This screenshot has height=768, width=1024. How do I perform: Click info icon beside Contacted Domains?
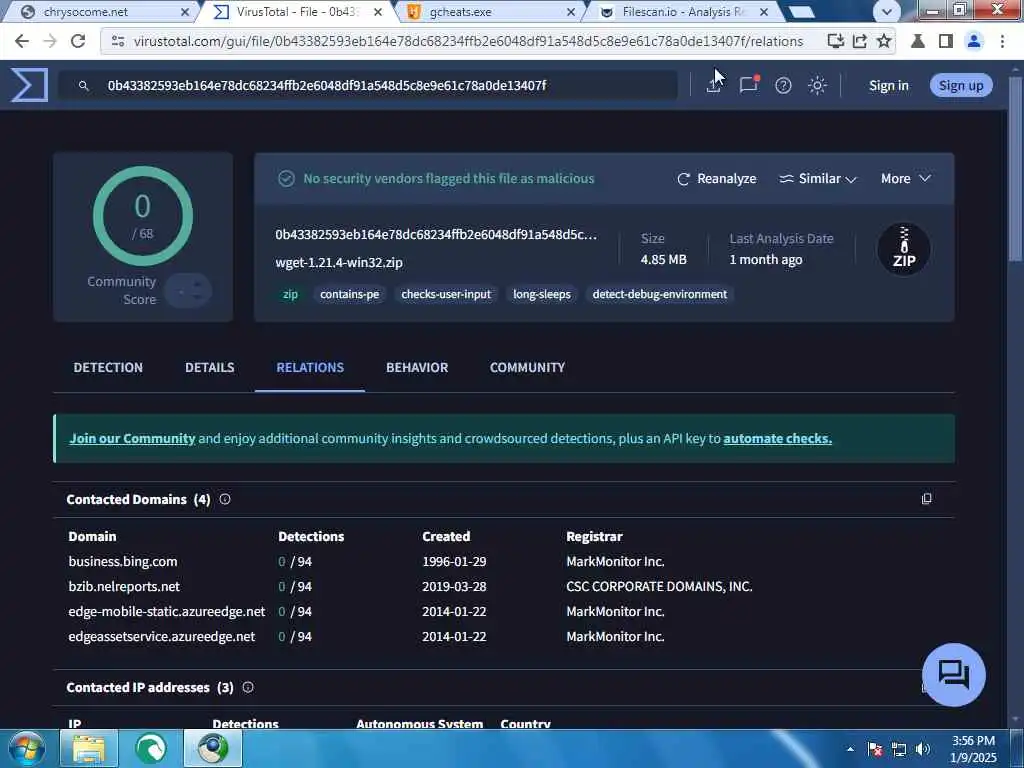(225, 499)
